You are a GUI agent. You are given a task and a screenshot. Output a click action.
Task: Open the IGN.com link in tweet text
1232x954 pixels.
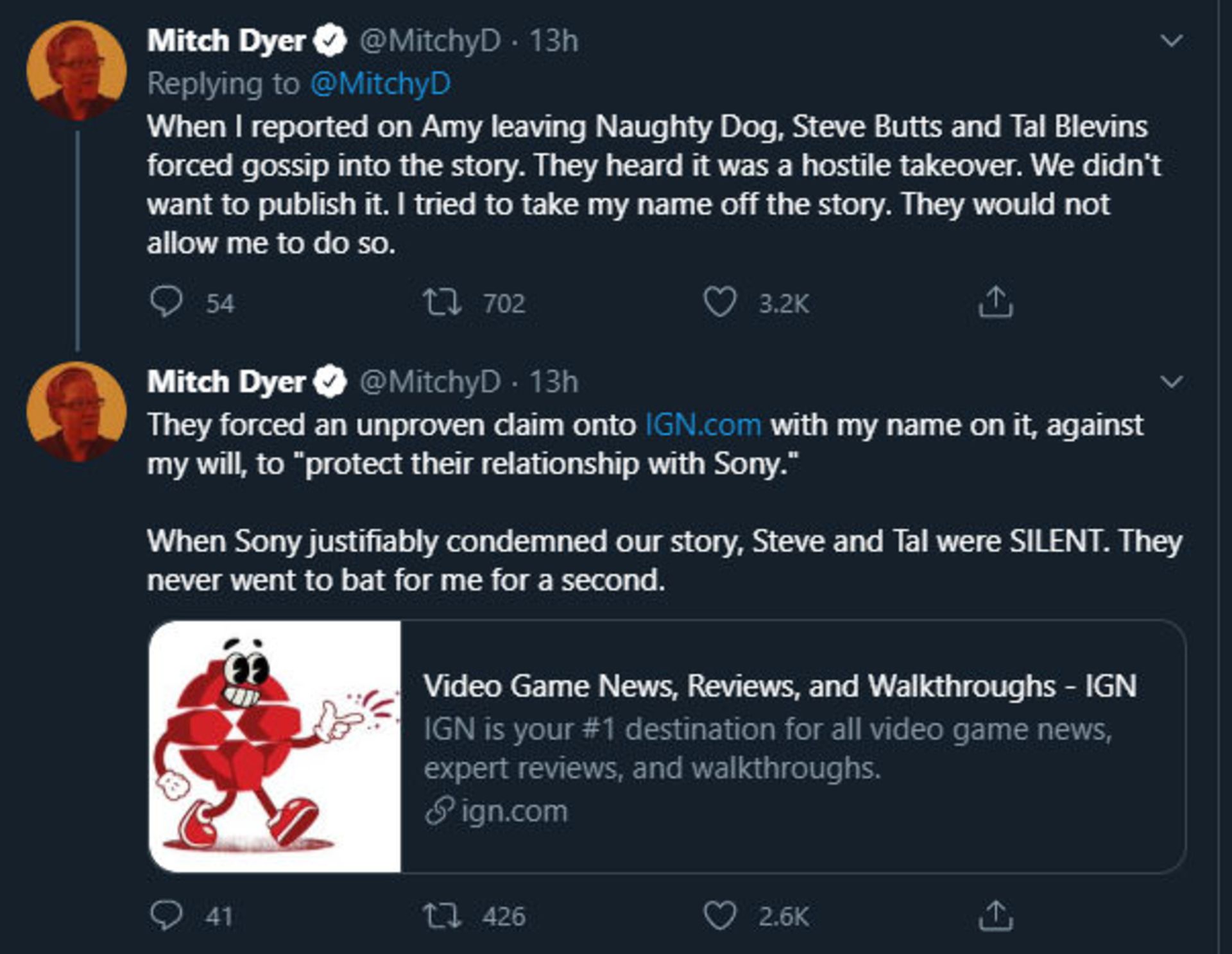click(x=703, y=425)
